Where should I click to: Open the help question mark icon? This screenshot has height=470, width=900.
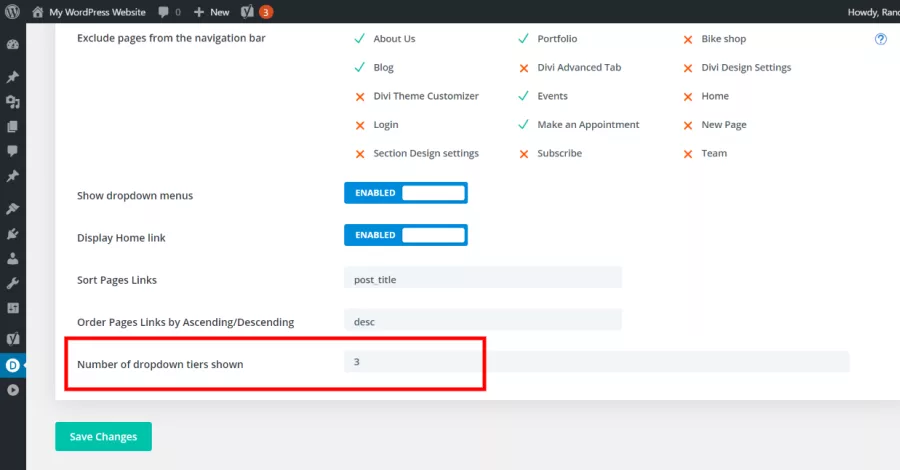click(x=880, y=39)
